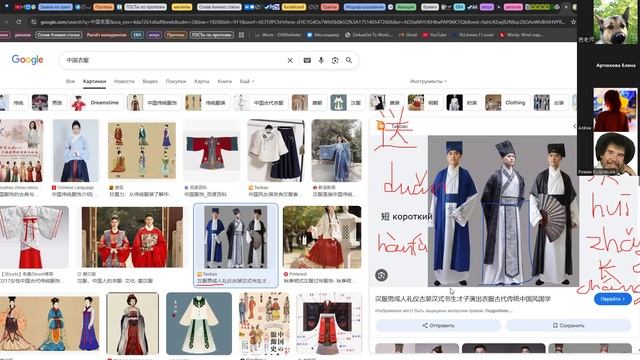Switch to the Все results tab
Viewport: 640px width, 360px height.
[70, 81]
